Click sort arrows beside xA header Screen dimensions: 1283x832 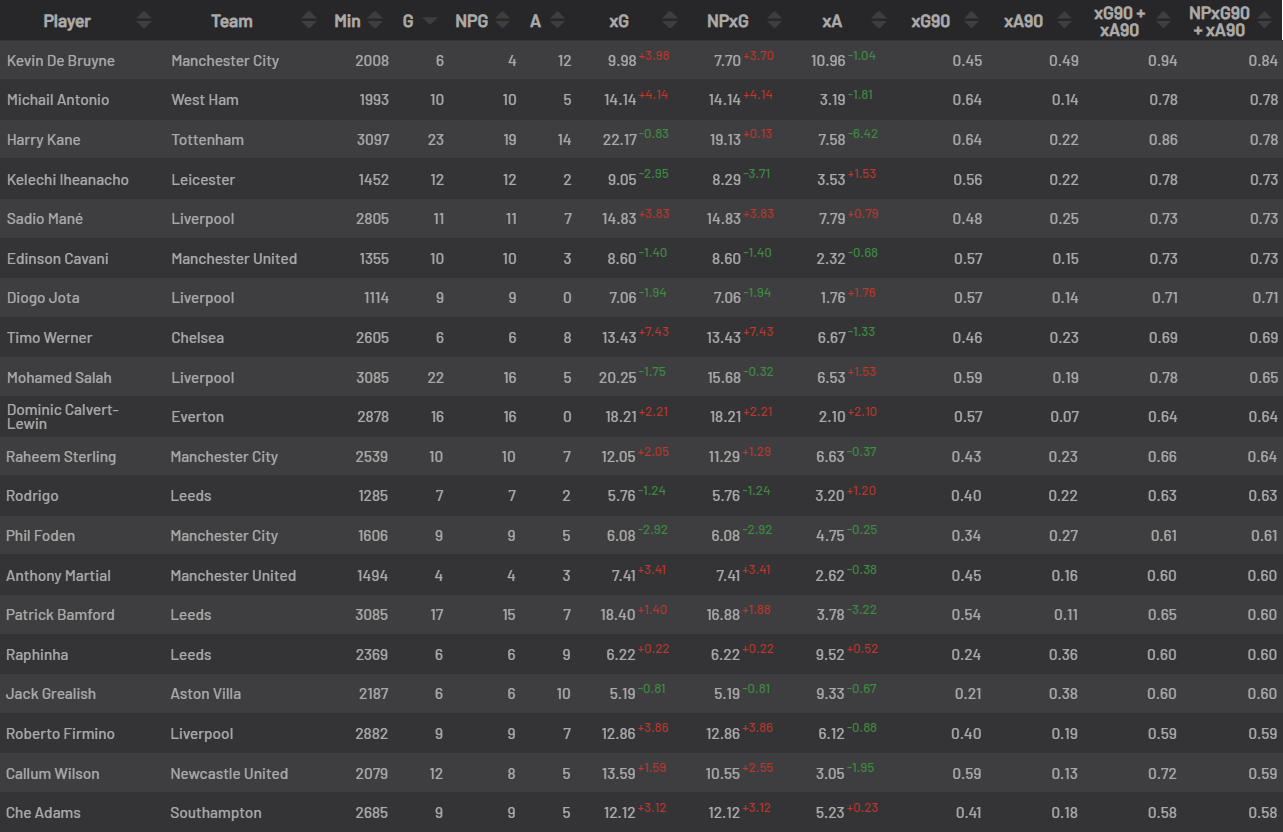tap(879, 20)
